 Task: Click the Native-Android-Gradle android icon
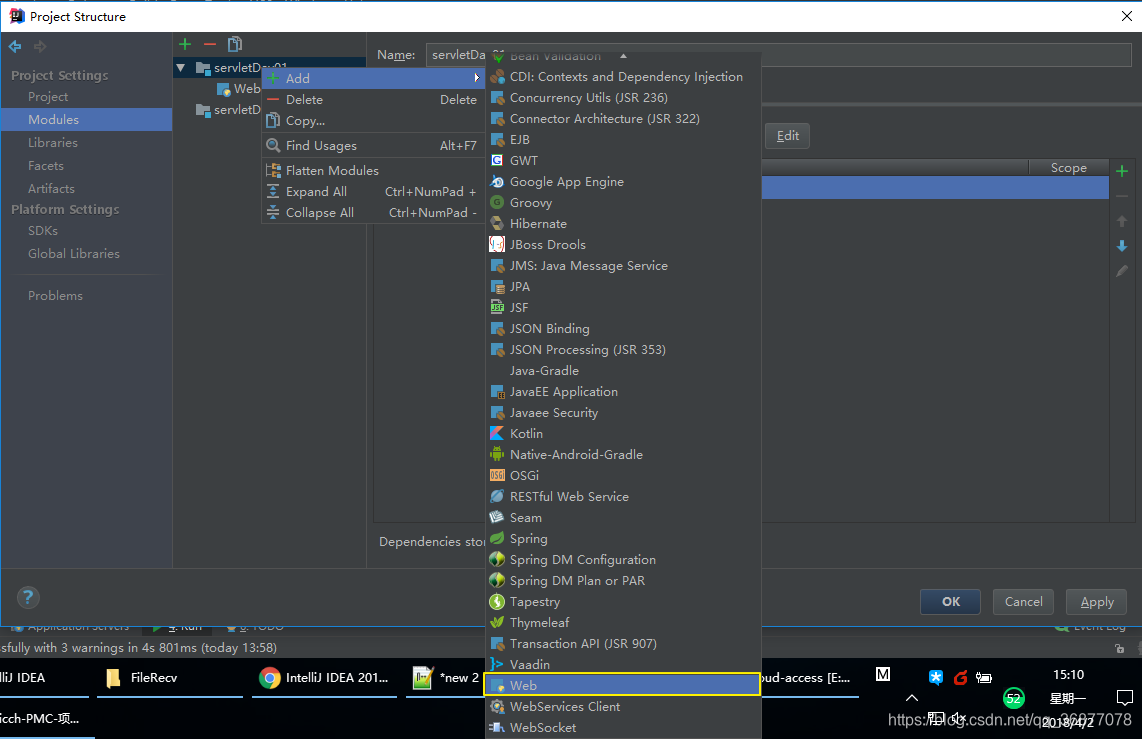(497, 454)
